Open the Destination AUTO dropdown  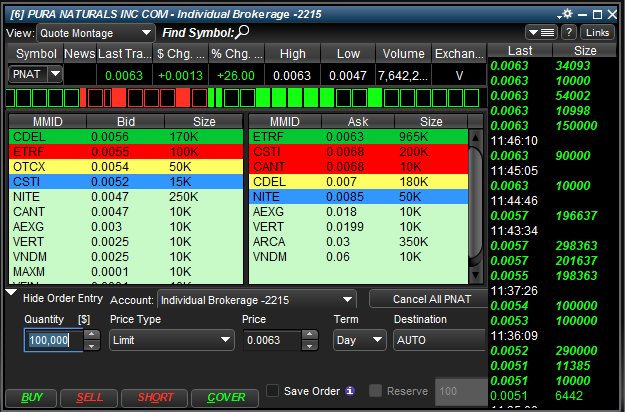pyautogui.click(x=440, y=340)
